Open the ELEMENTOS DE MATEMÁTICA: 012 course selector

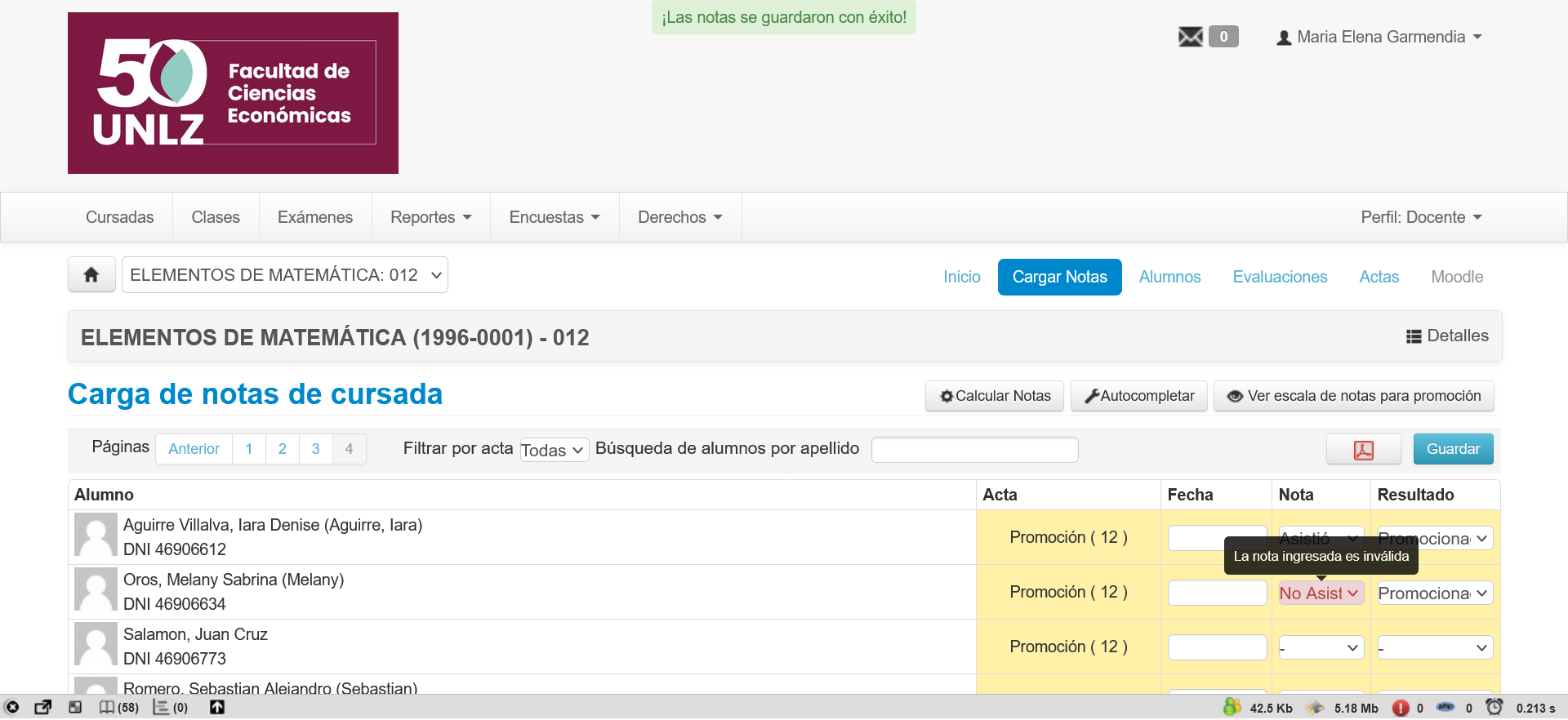(x=285, y=275)
